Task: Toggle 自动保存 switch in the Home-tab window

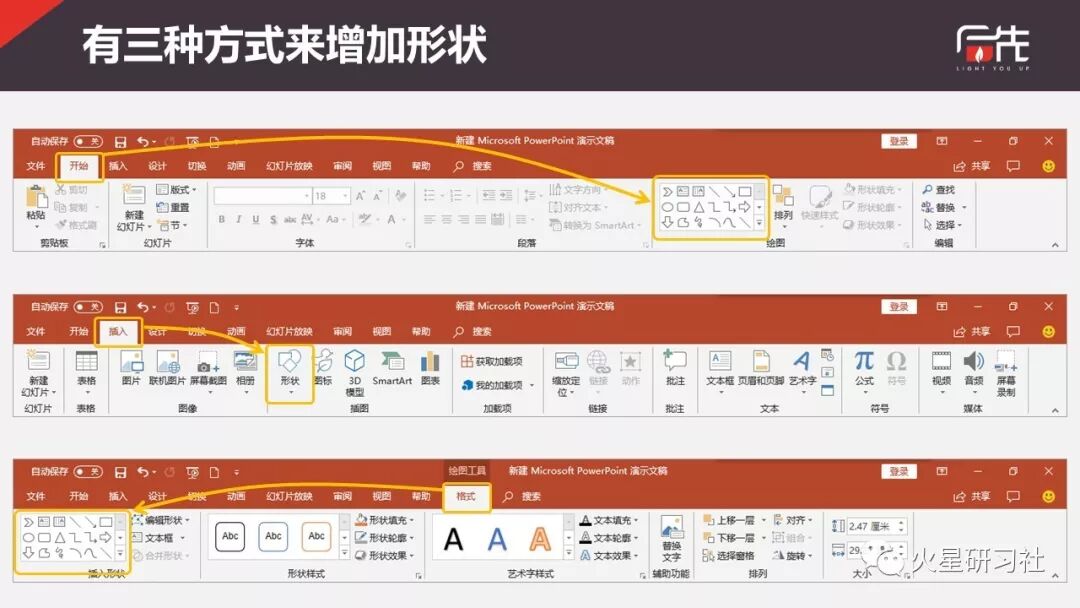Action: coord(88,141)
